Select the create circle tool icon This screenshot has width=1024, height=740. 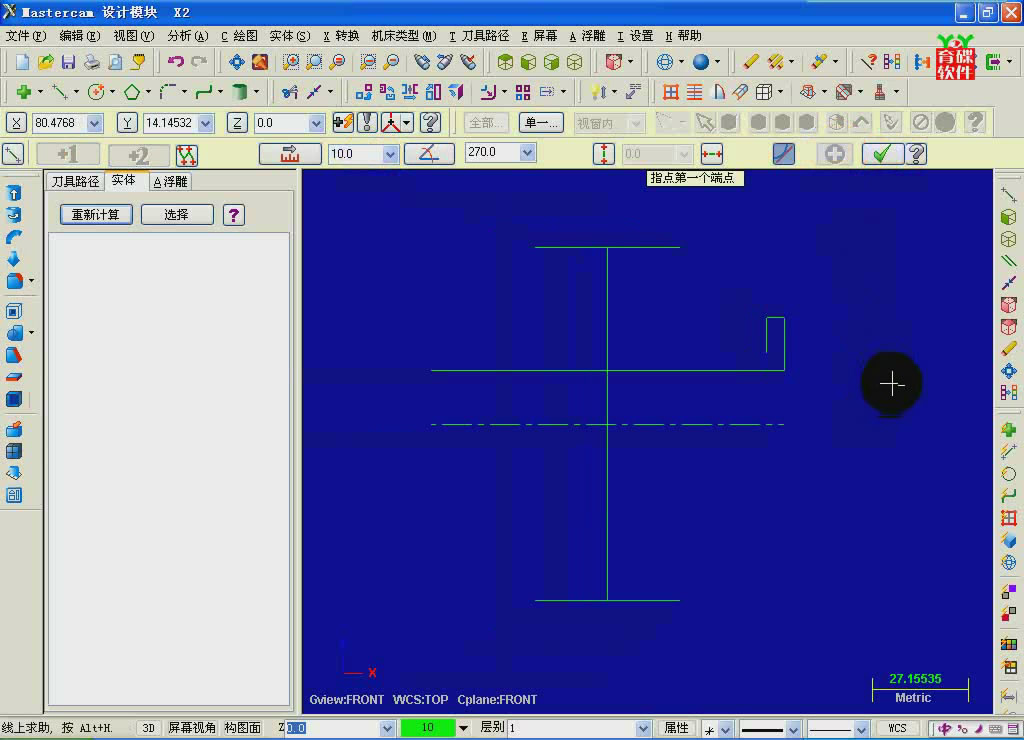click(96, 92)
